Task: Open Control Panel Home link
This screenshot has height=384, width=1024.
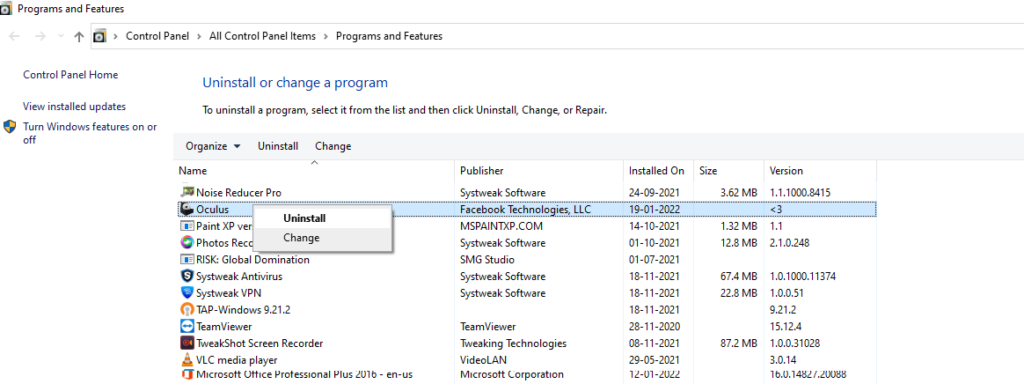Action: point(71,74)
